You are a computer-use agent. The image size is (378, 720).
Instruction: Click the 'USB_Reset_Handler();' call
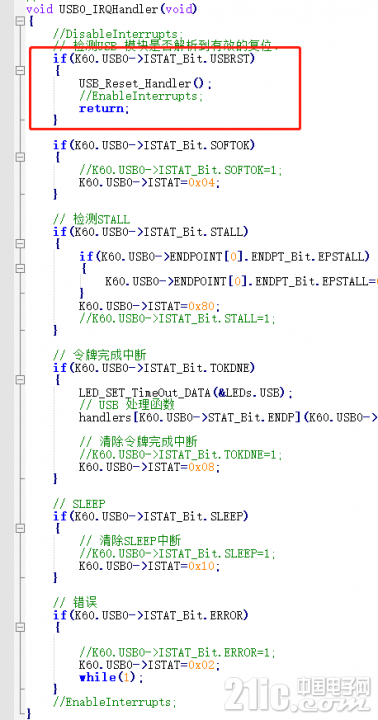coord(145,84)
